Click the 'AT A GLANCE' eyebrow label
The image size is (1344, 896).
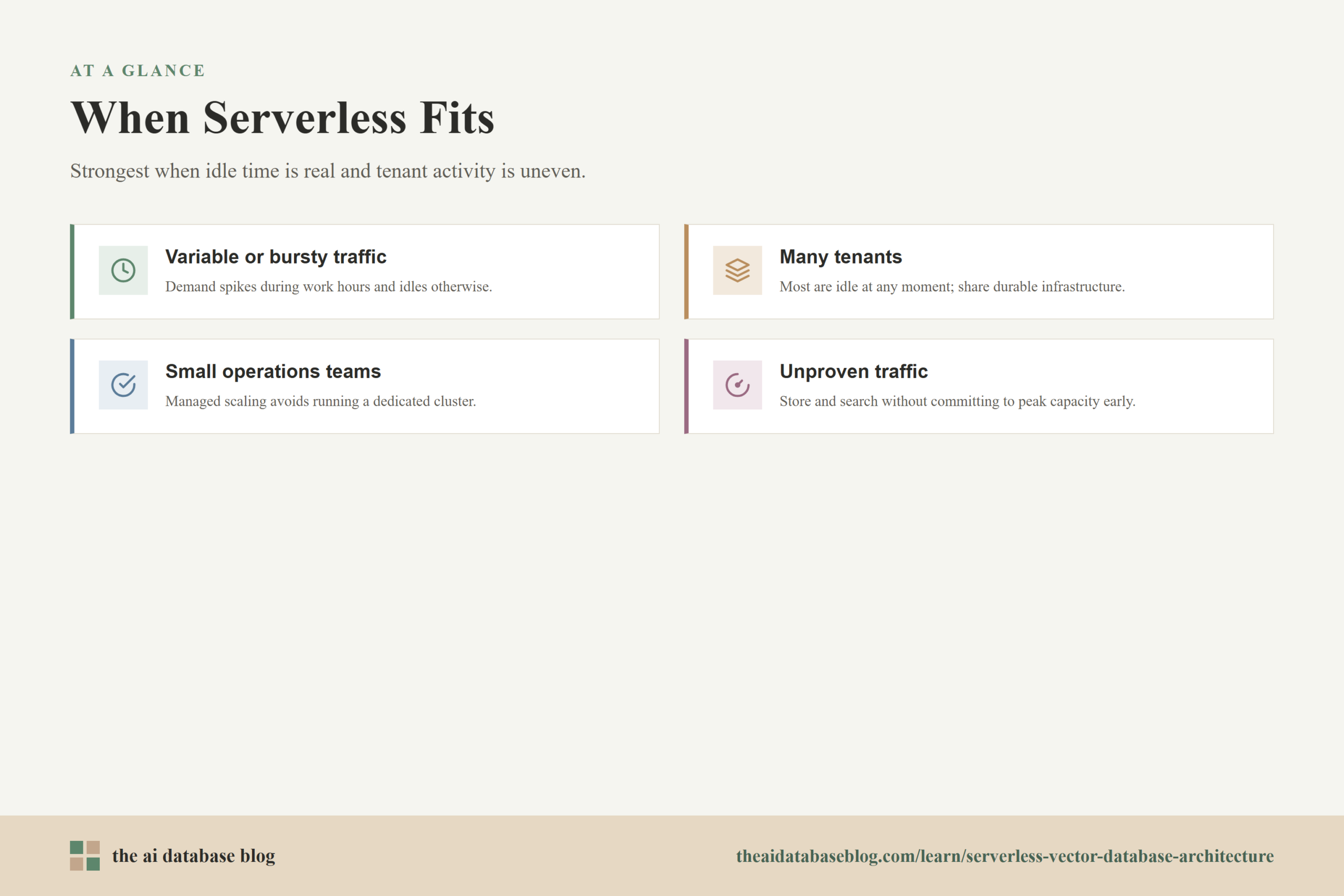tap(137, 70)
